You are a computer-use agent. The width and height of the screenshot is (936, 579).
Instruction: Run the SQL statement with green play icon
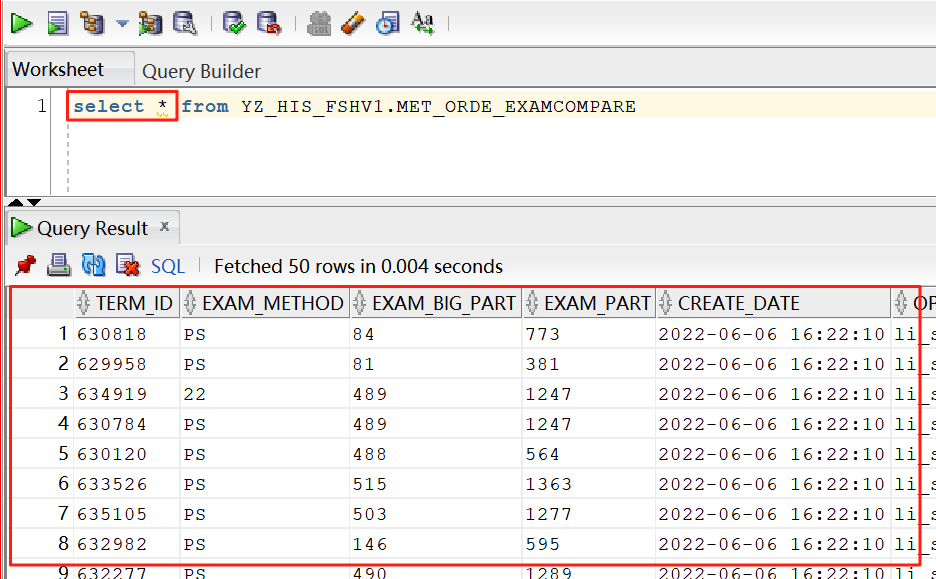(x=21, y=22)
